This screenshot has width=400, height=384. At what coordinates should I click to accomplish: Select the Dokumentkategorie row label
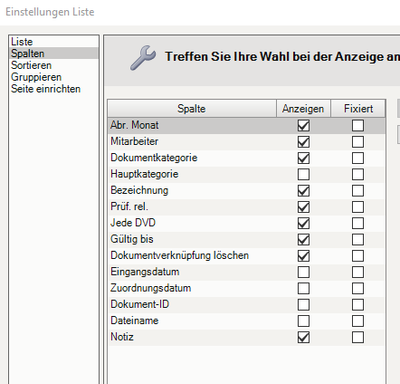click(x=154, y=158)
